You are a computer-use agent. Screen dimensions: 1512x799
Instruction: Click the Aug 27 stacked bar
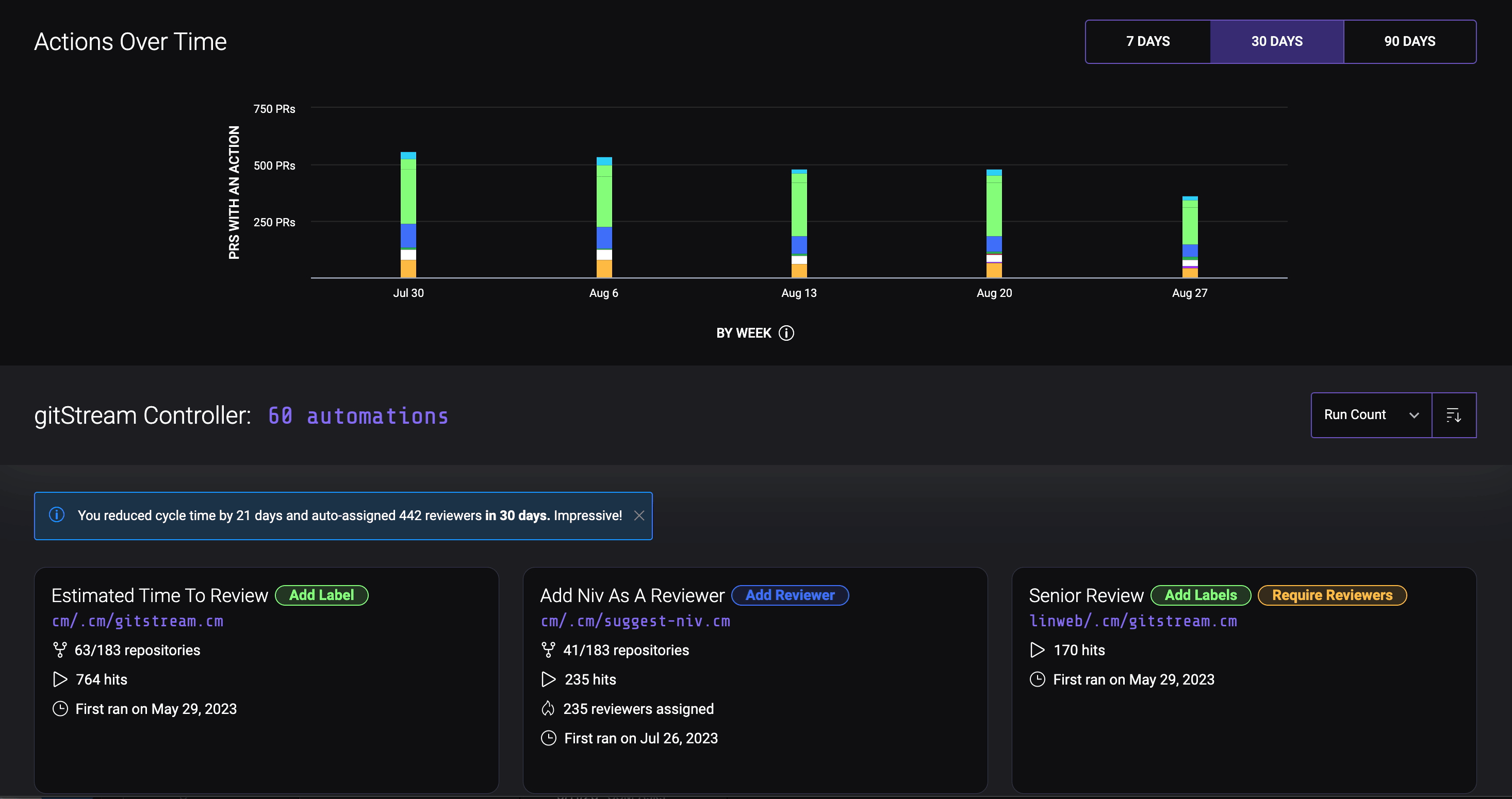(x=1189, y=235)
